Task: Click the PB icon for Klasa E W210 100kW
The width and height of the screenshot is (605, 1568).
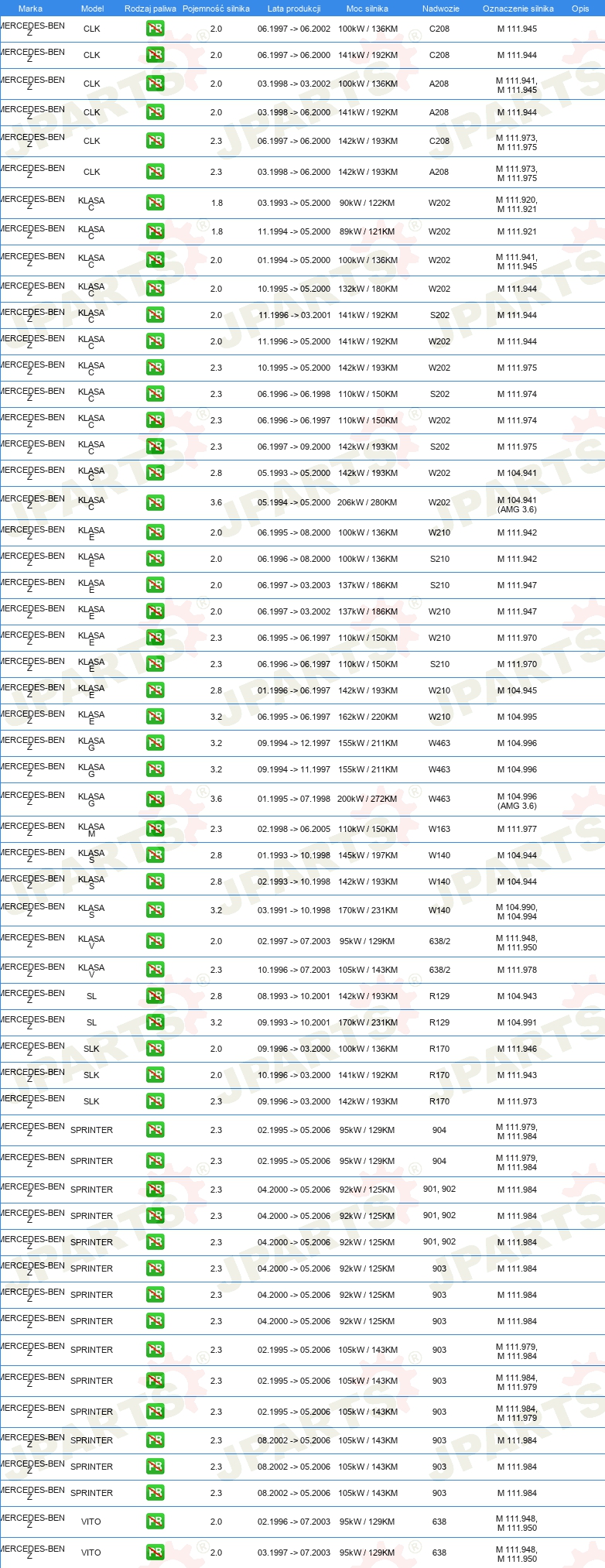Action: (x=155, y=532)
